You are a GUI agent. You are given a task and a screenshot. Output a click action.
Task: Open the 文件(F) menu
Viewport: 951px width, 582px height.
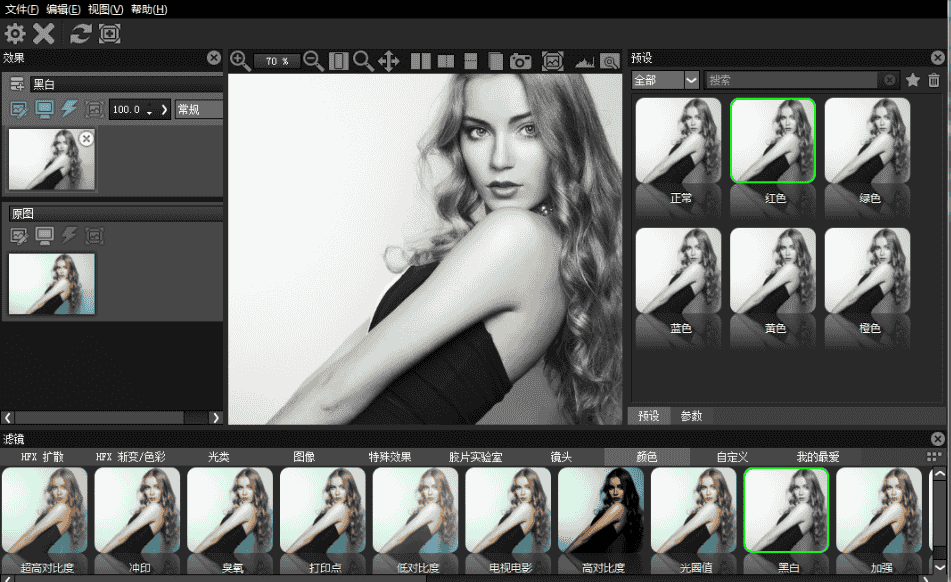pos(22,9)
